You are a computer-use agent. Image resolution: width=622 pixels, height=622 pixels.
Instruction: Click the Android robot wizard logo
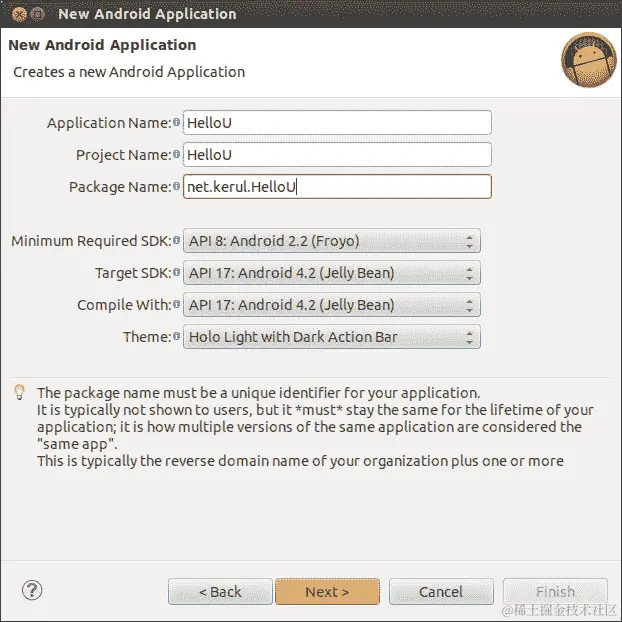589,60
